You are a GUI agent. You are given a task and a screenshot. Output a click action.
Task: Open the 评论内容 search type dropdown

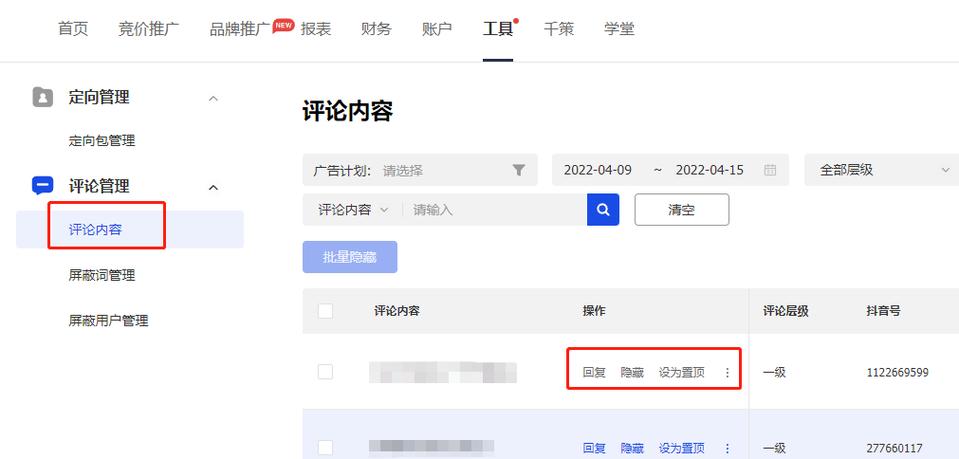353,210
